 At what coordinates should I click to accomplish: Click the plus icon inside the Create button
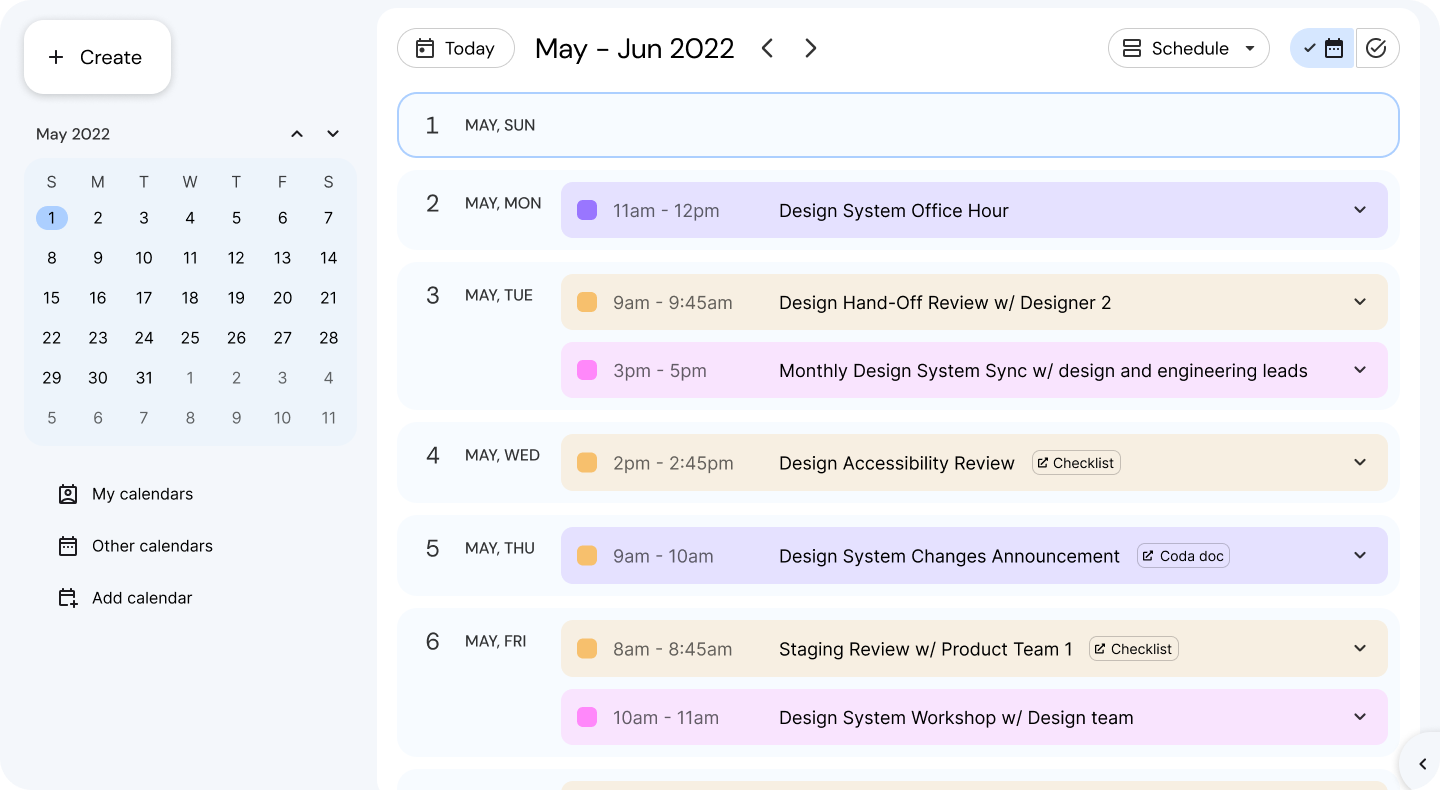[57, 57]
